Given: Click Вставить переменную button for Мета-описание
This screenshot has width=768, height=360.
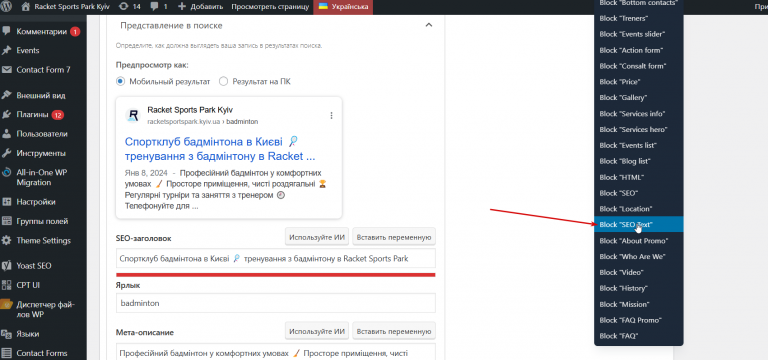Looking at the screenshot, I should [394, 331].
